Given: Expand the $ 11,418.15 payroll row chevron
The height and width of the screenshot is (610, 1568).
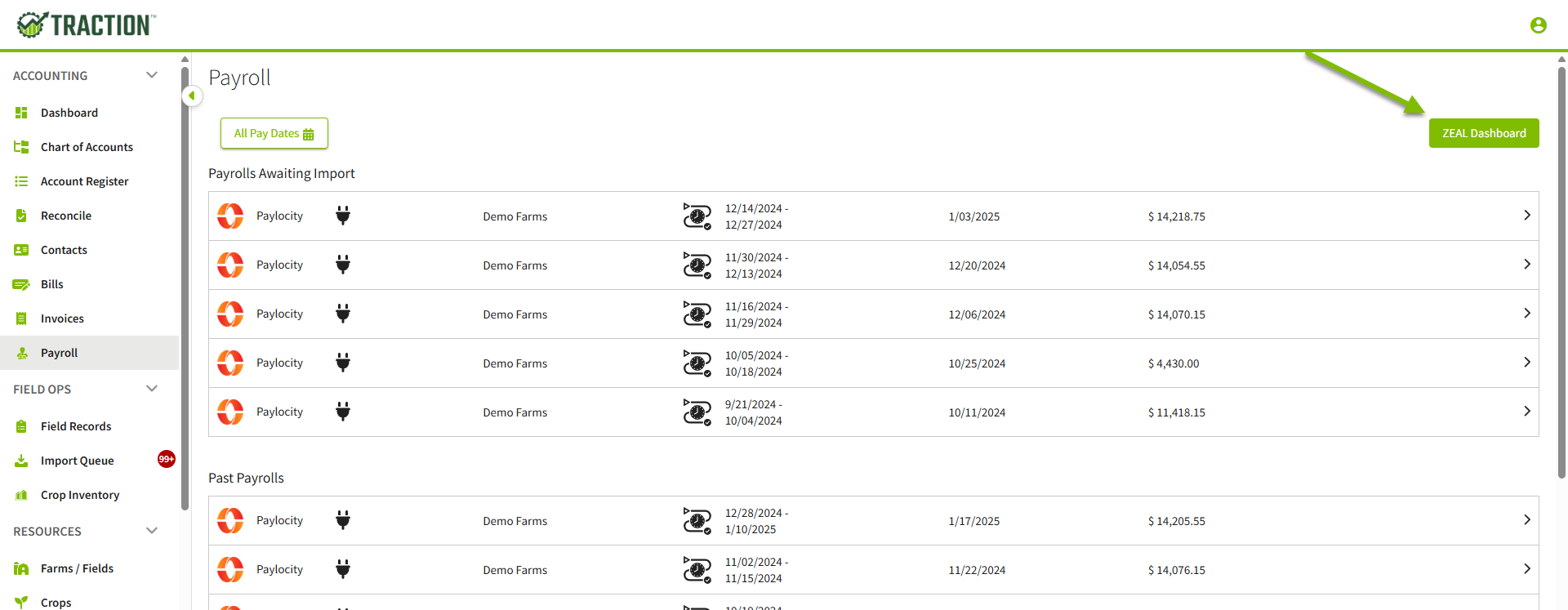Looking at the screenshot, I should [x=1527, y=412].
